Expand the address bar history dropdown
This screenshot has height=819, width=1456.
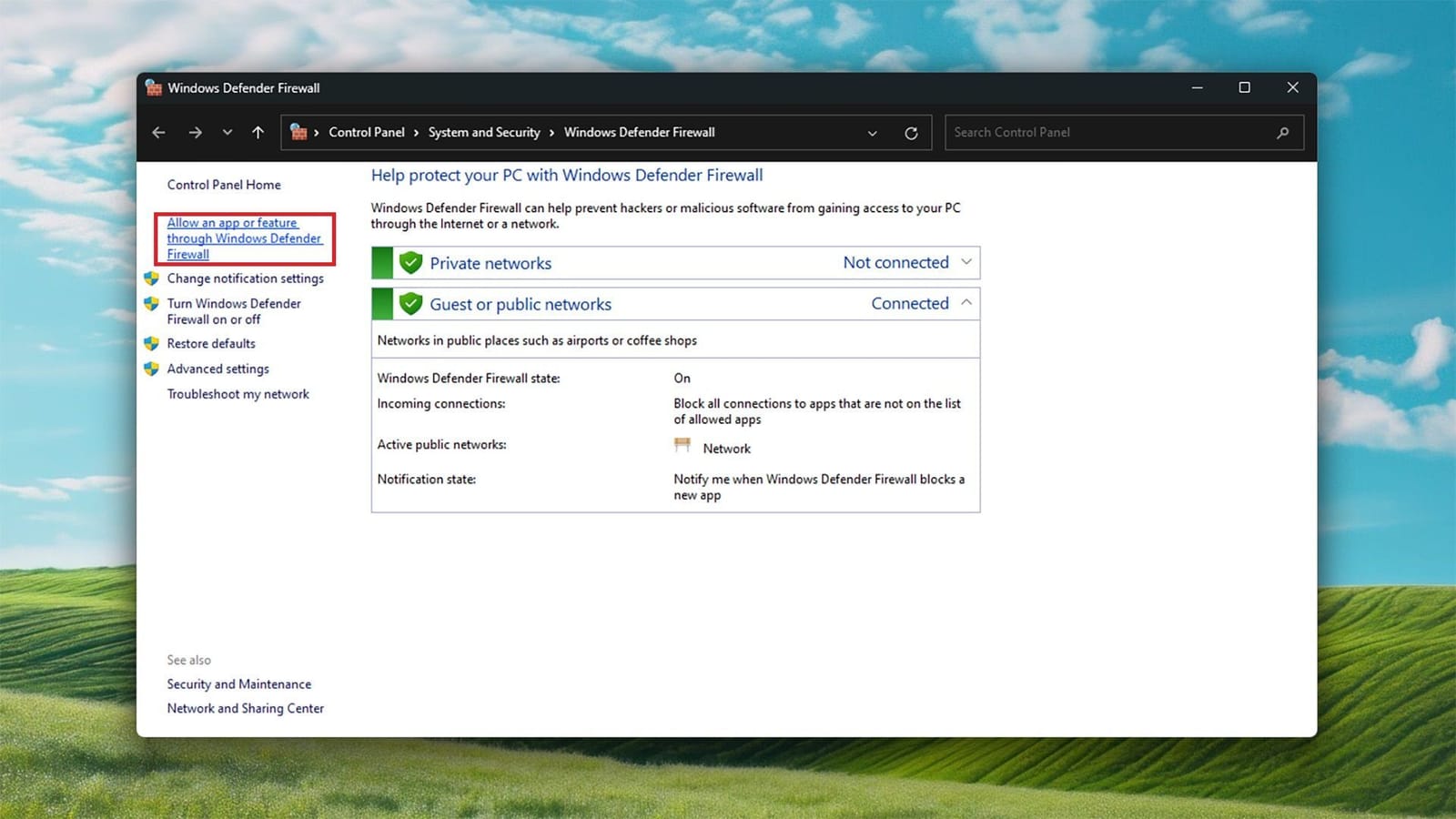[872, 133]
